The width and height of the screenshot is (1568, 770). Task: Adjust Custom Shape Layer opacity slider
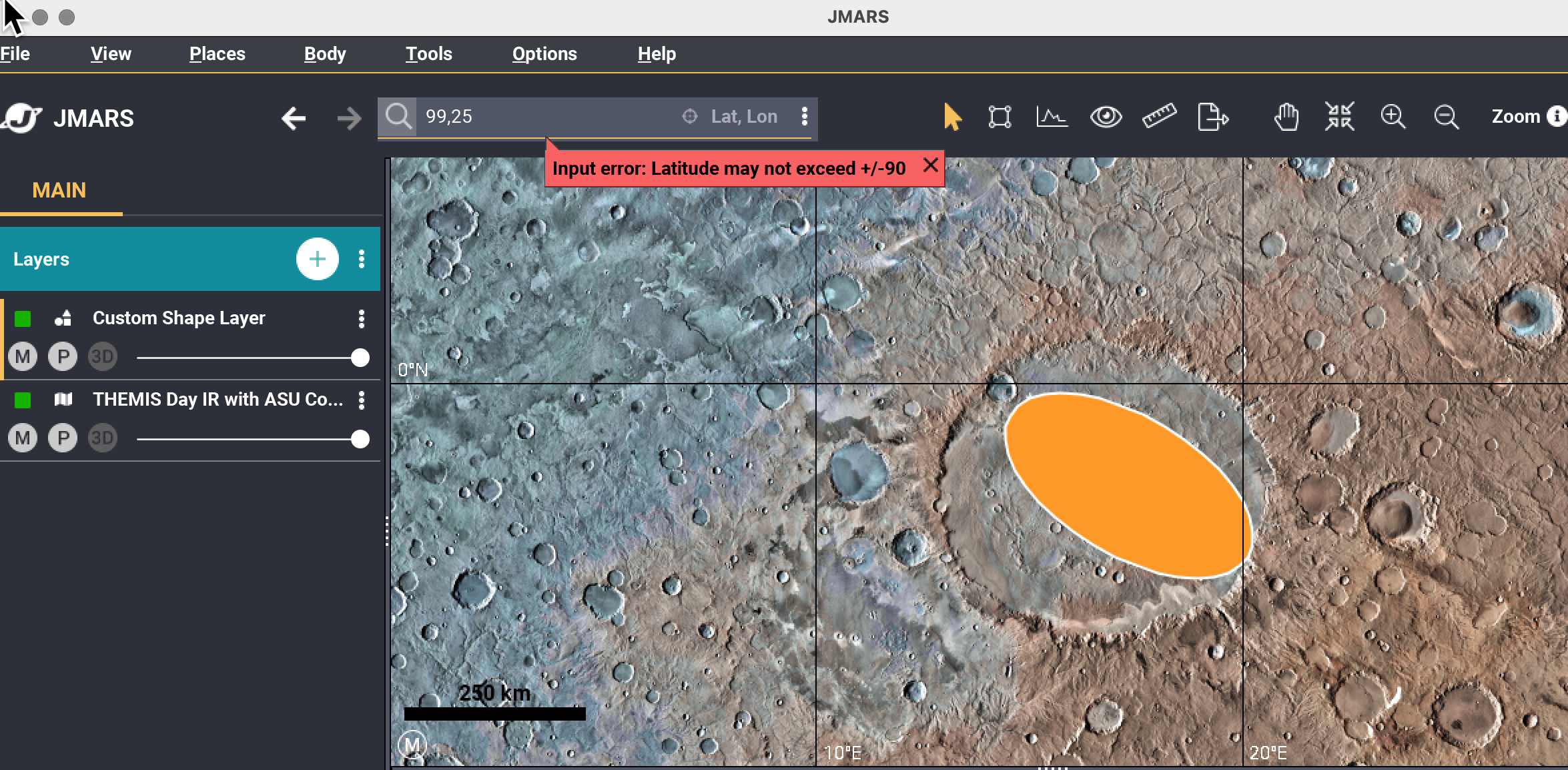tap(360, 358)
